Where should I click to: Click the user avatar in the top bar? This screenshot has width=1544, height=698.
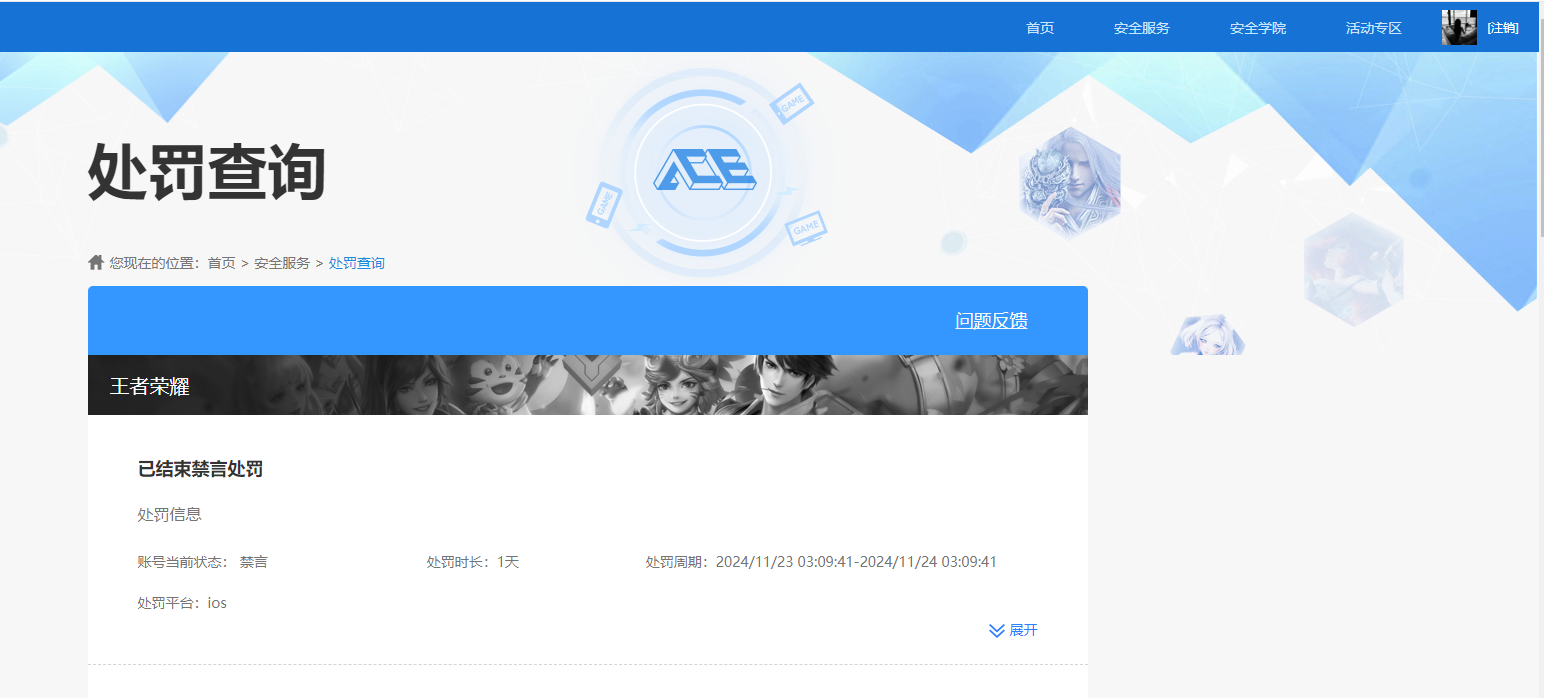[x=1459, y=26]
